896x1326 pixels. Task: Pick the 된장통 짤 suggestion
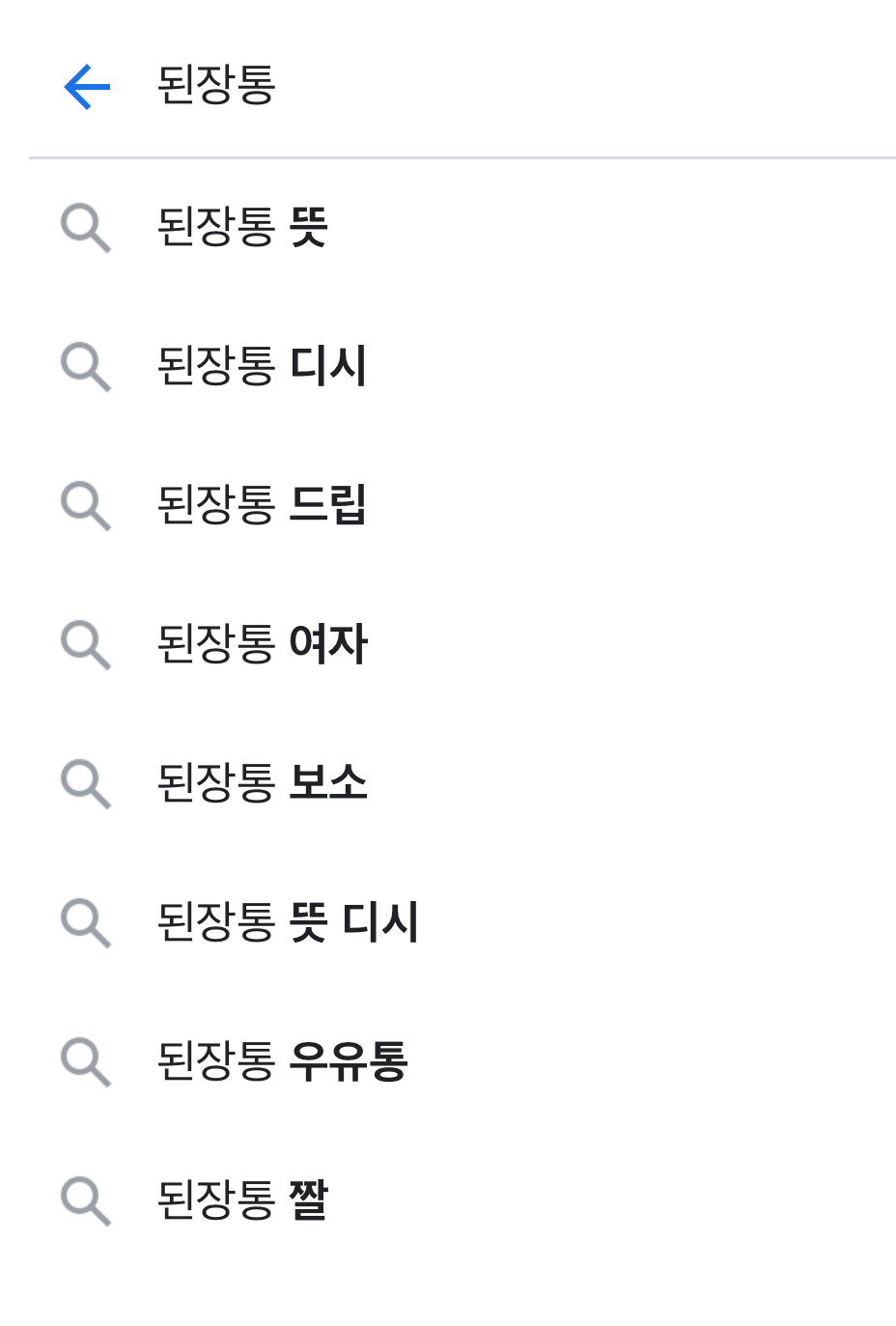pyautogui.click(x=242, y=1200)
